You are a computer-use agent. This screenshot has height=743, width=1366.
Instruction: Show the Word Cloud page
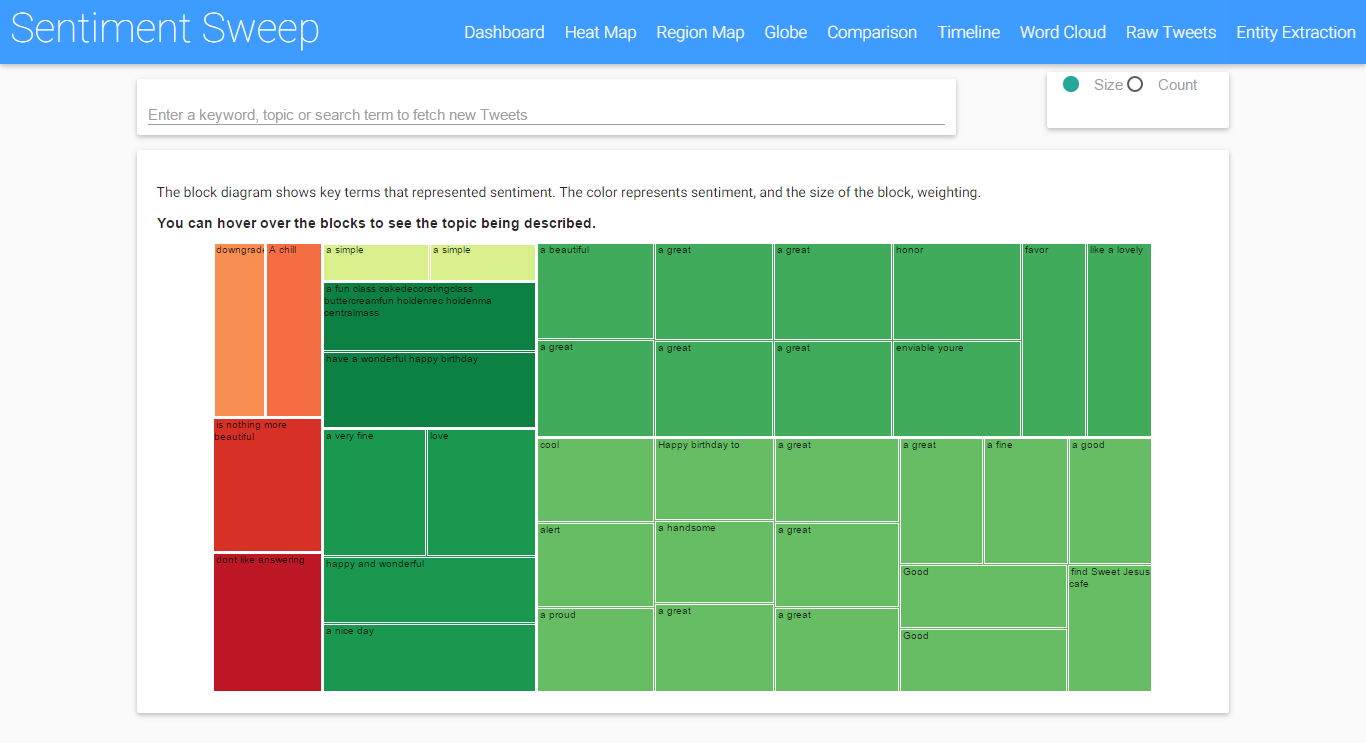coord(1062,32)
